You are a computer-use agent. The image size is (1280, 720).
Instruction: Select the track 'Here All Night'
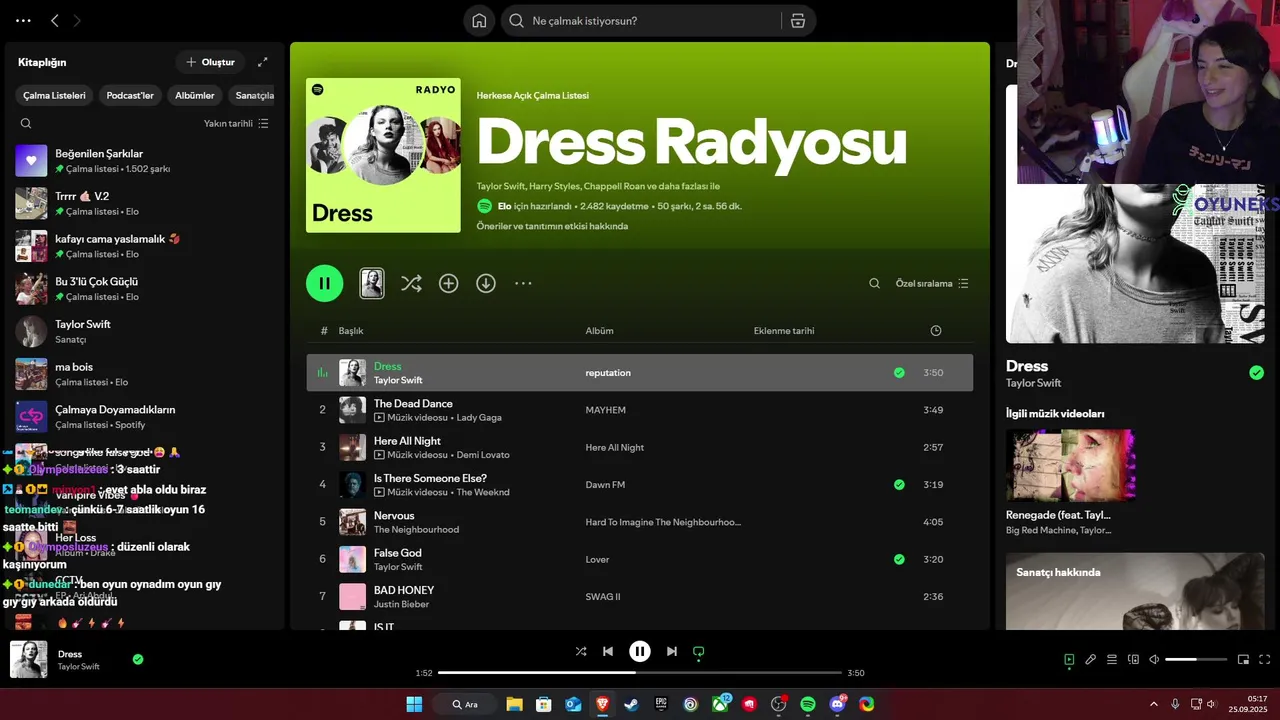407,441
